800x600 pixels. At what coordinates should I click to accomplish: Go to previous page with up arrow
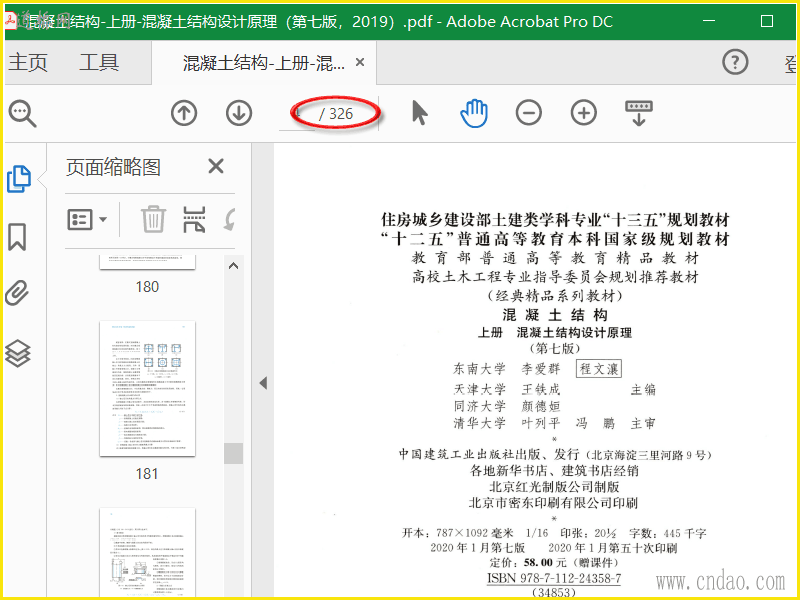184,113
